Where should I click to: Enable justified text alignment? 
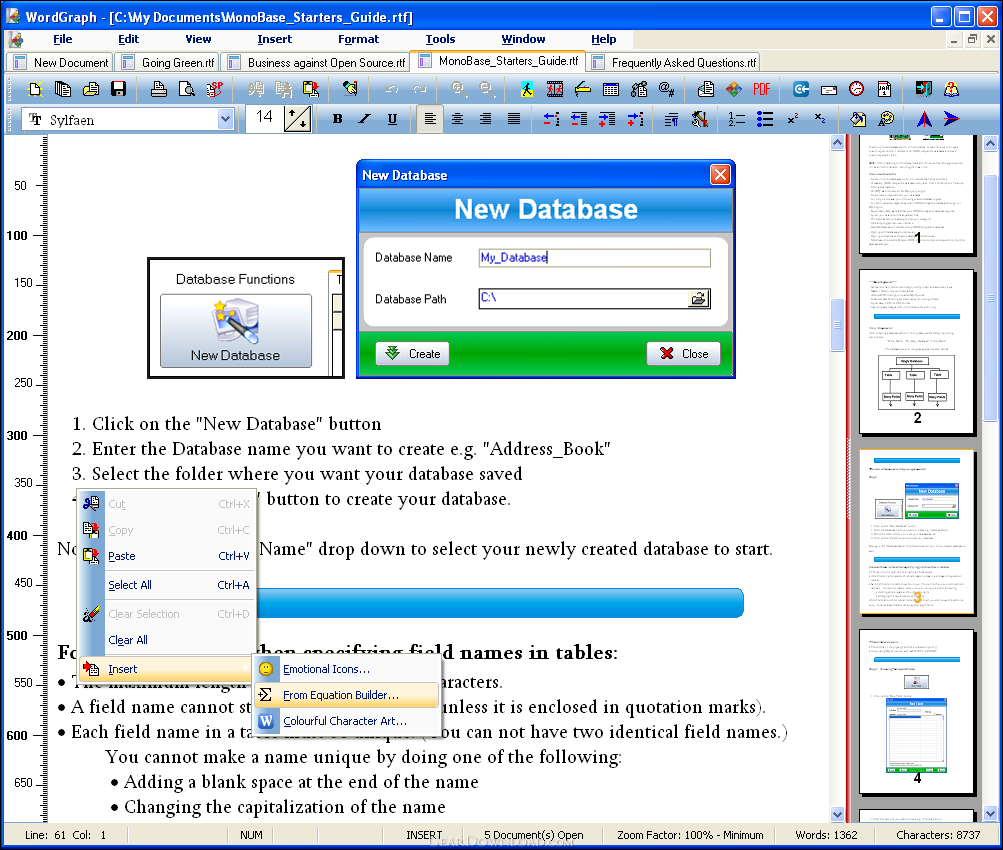pyautogui.click(x=514, y=119)
